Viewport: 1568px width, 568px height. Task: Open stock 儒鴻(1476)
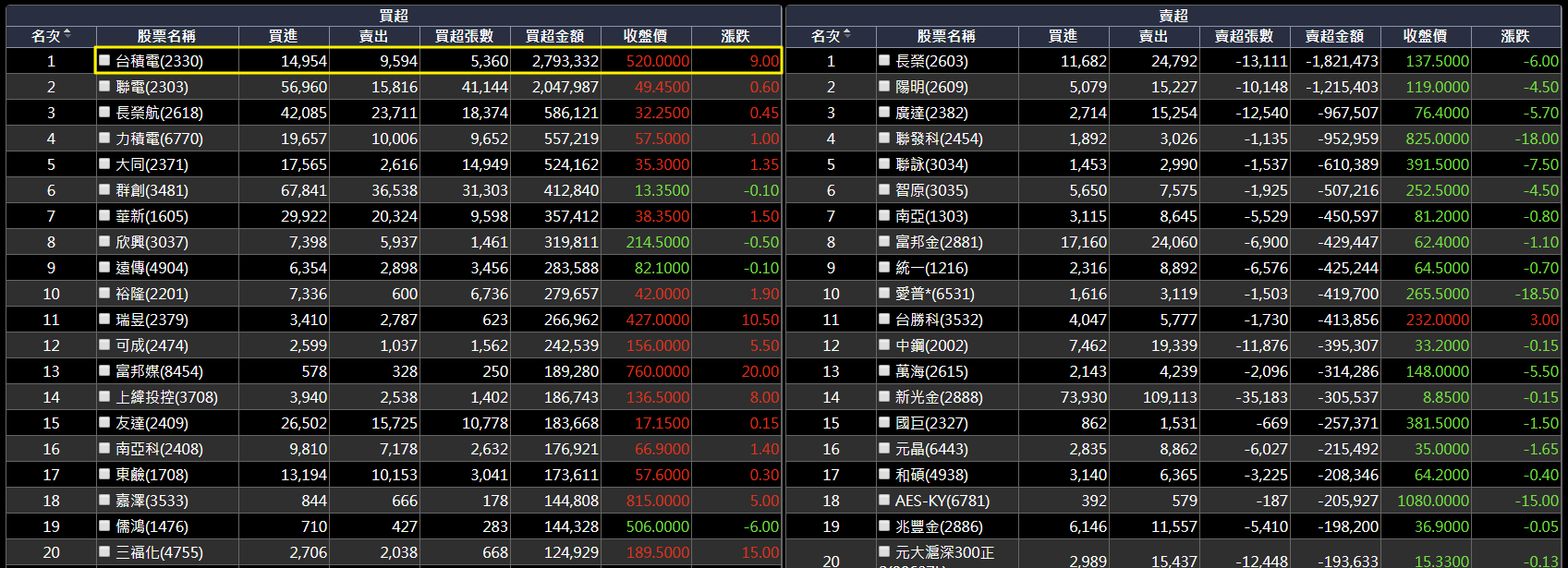[152, 526]
